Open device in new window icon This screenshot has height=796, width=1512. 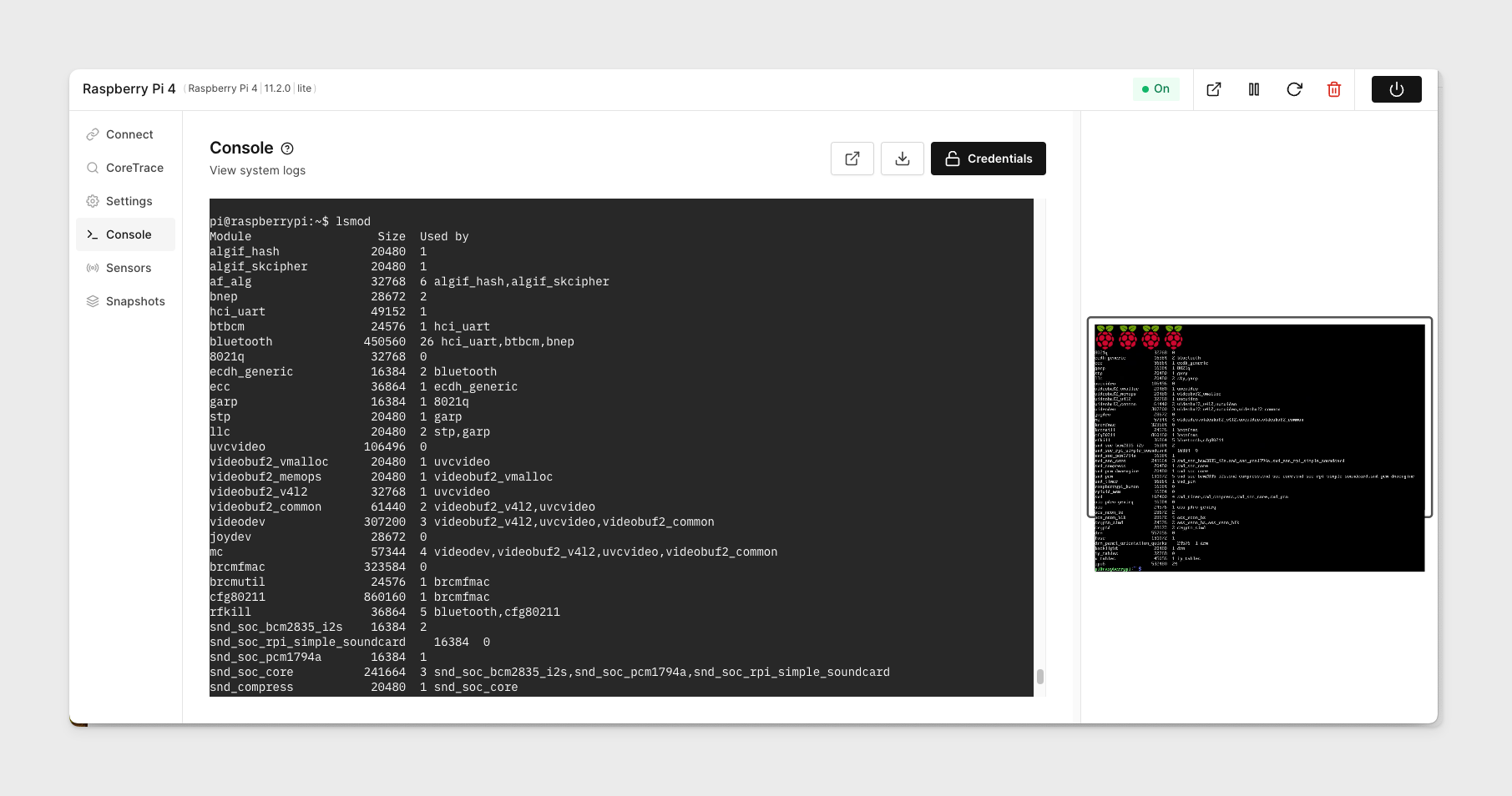coord(1214,89)
